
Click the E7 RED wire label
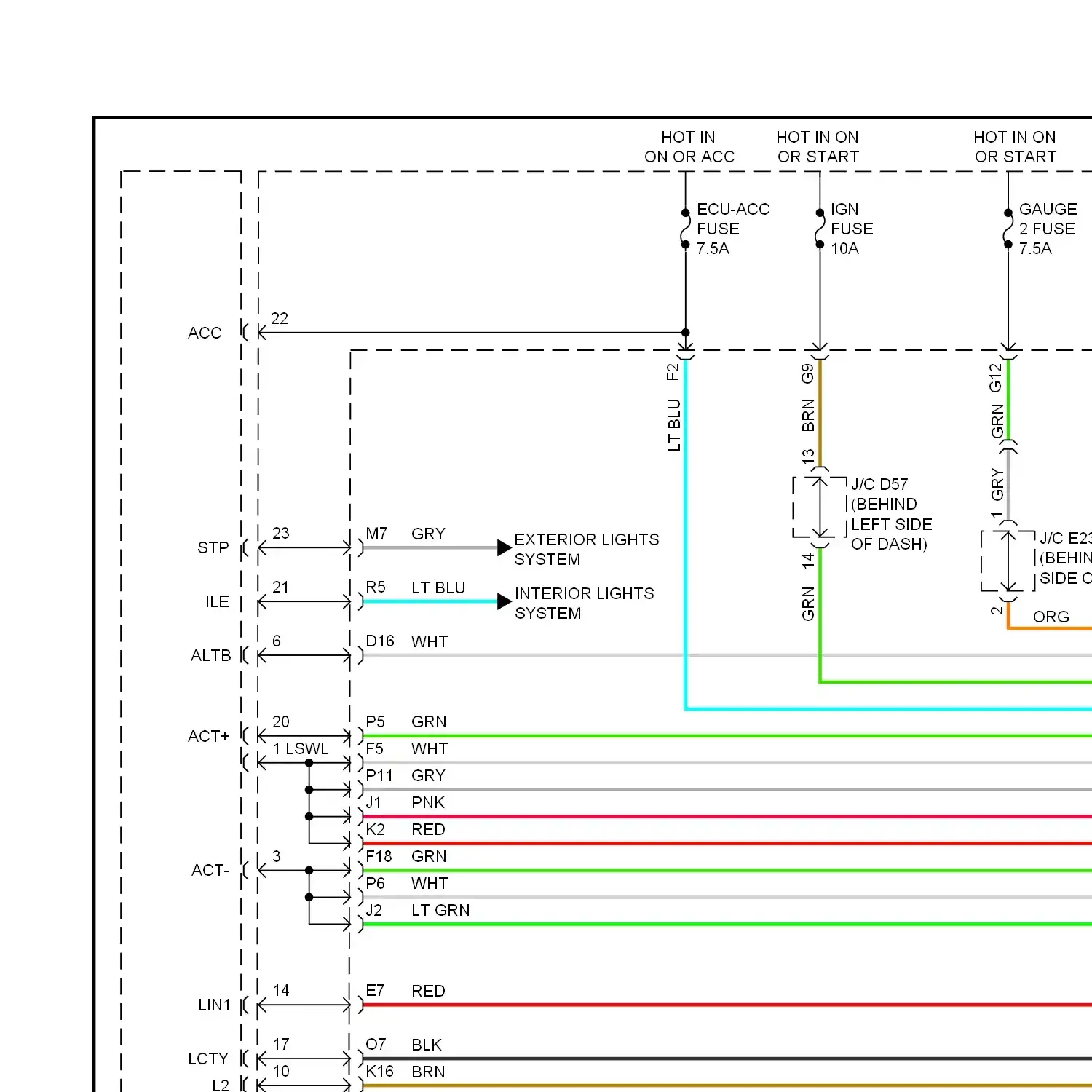[405, 991]
